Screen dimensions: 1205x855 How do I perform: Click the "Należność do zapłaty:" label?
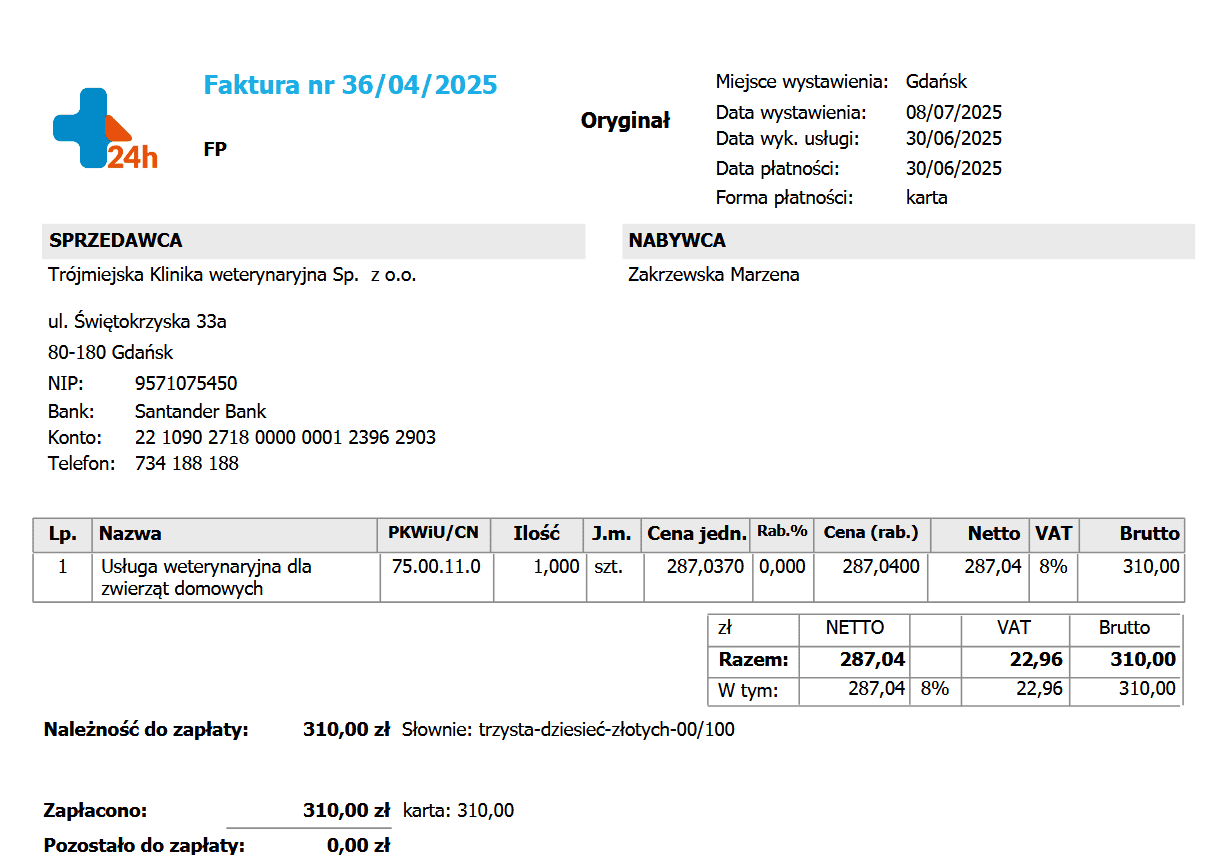click(x=146, y=730)
